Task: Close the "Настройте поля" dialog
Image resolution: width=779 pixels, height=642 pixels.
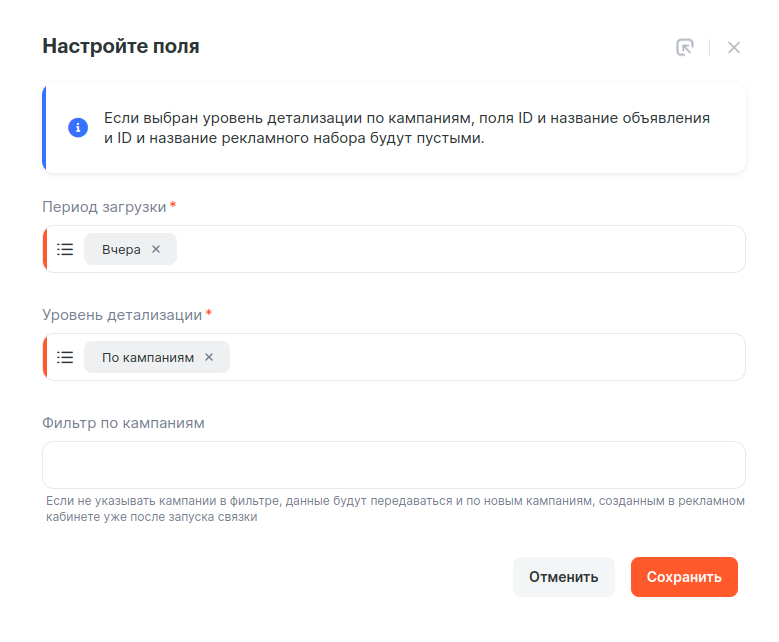Action: (x=734, y=47)
